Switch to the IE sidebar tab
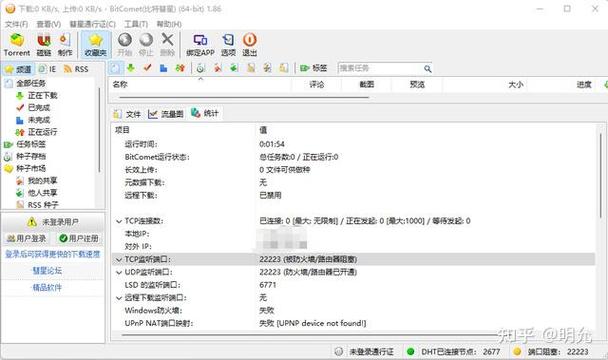 tap(48, 69)
